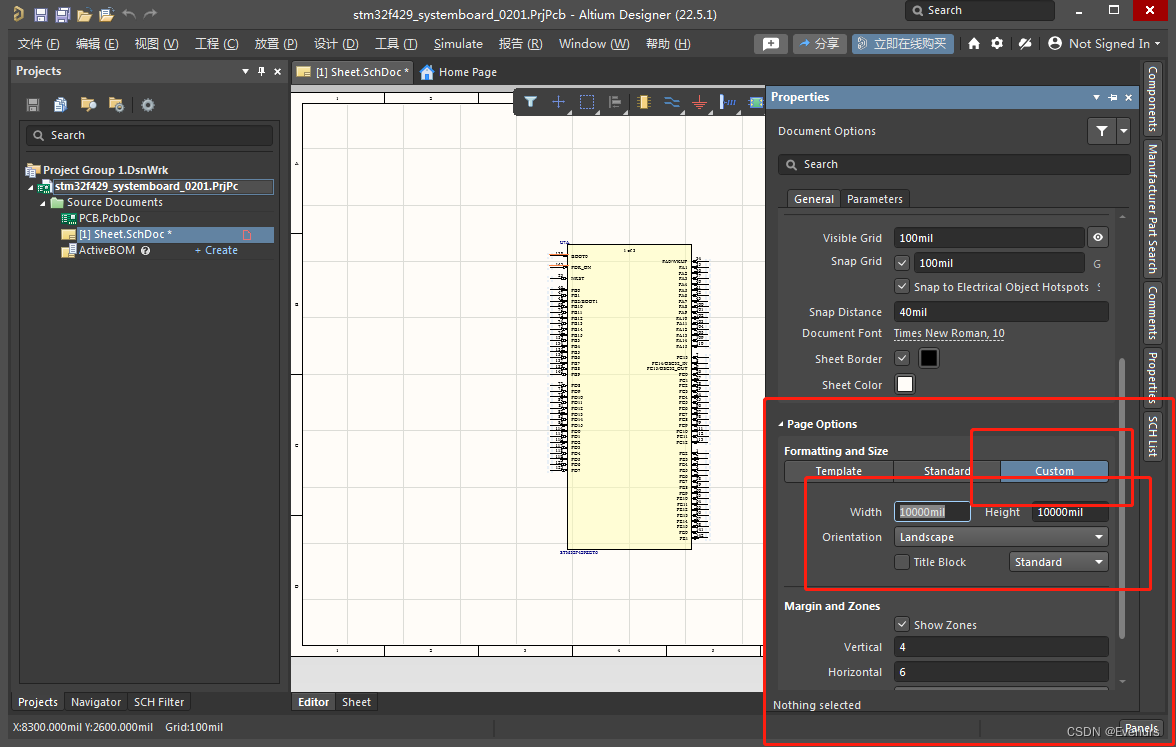The width and height of the screenshot is (1176, 747).
Task: Click the Project Options folder-gear icon
Action: click(116, 105)
